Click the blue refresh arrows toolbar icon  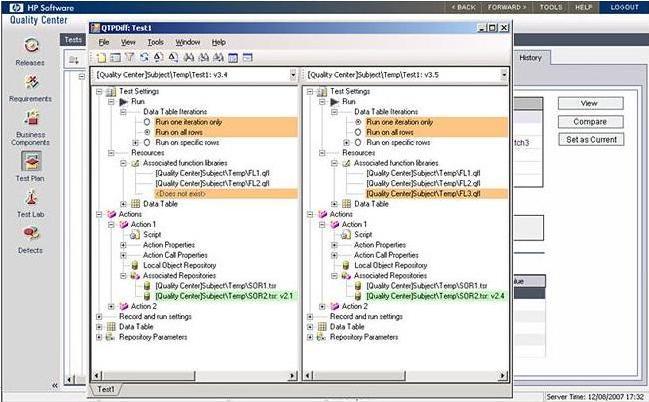coord(144,58)
